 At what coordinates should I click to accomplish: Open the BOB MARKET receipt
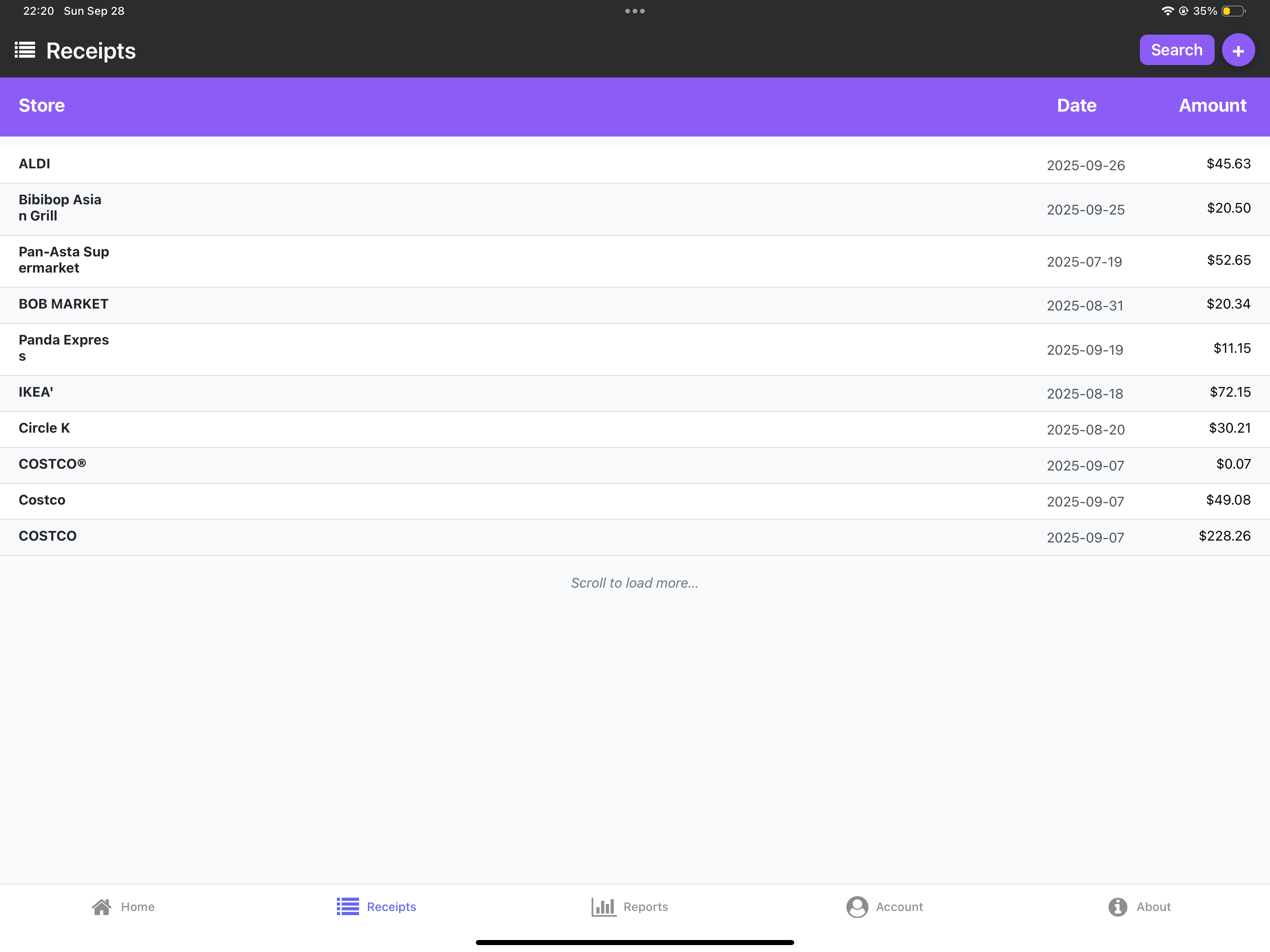635,305
